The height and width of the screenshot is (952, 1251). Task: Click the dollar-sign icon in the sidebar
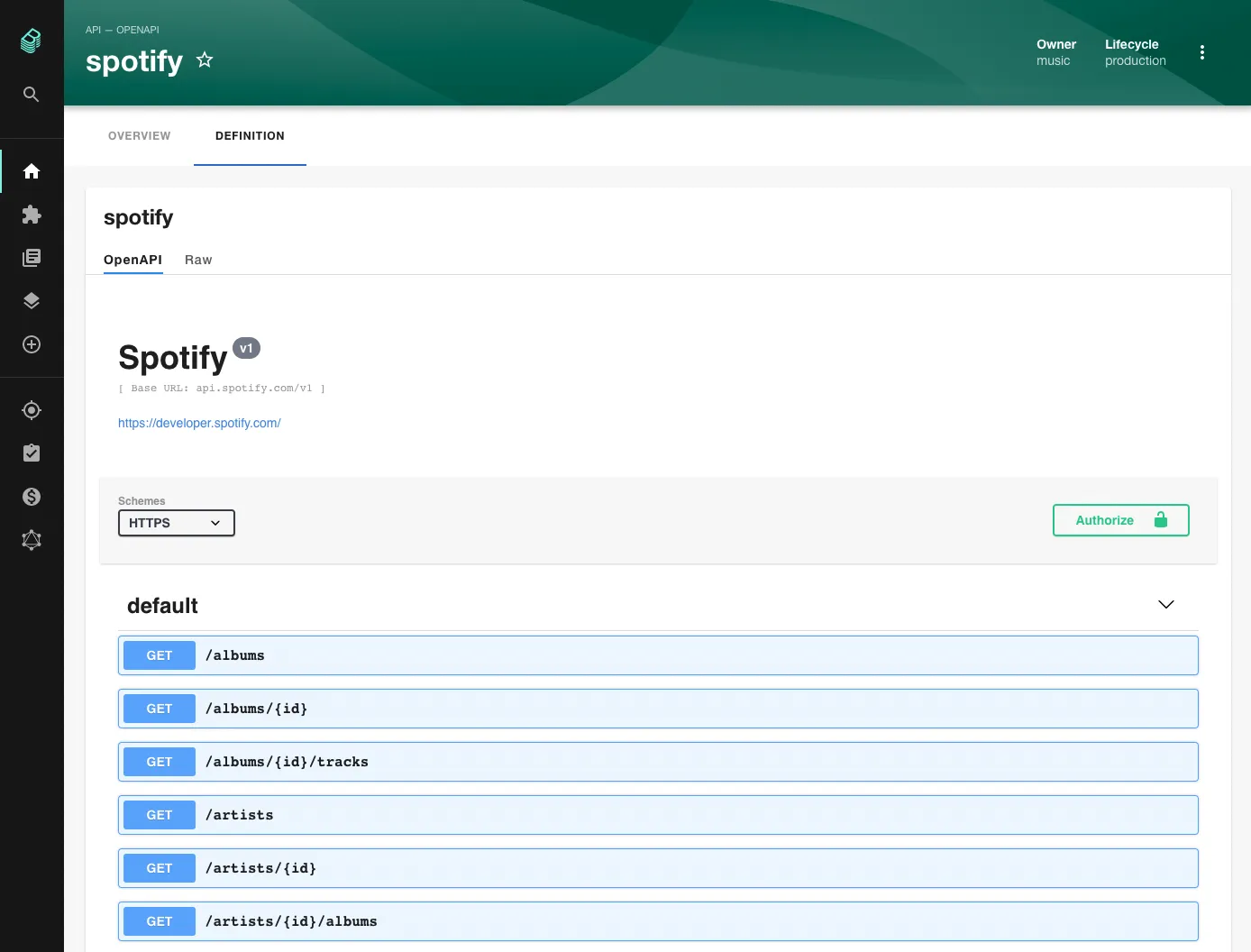32,496
